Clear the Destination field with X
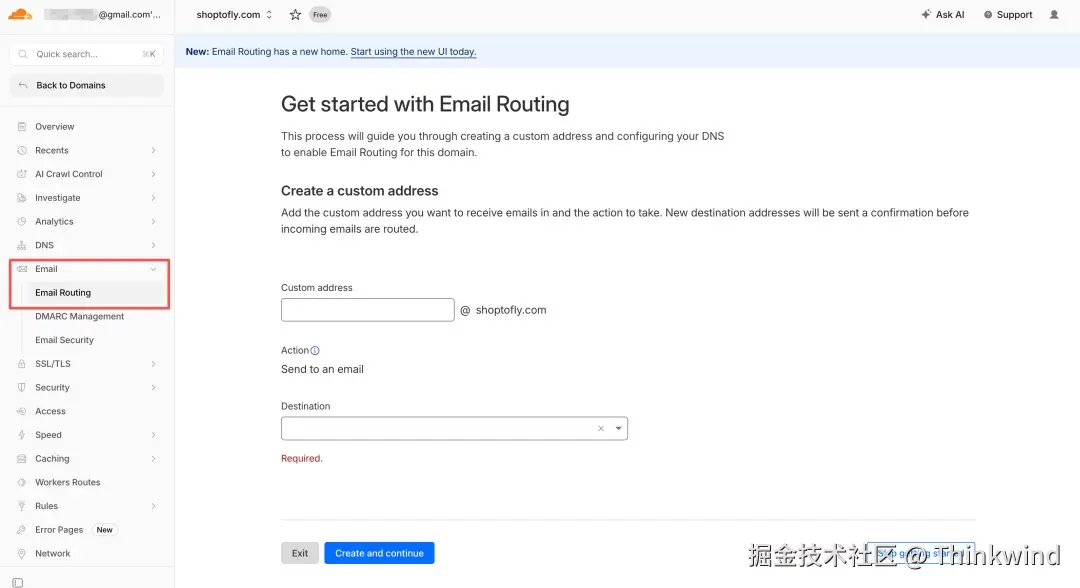 point(601,428)
